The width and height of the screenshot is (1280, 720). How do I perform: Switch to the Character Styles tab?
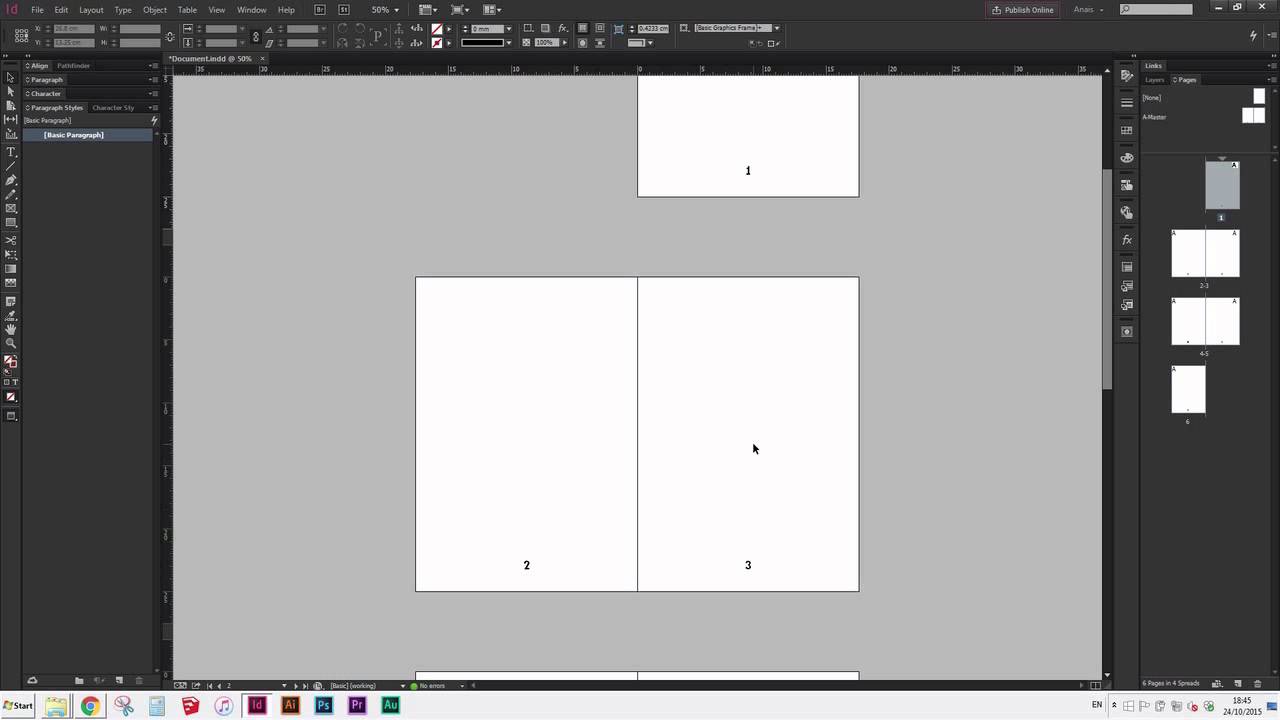point(114,107)
